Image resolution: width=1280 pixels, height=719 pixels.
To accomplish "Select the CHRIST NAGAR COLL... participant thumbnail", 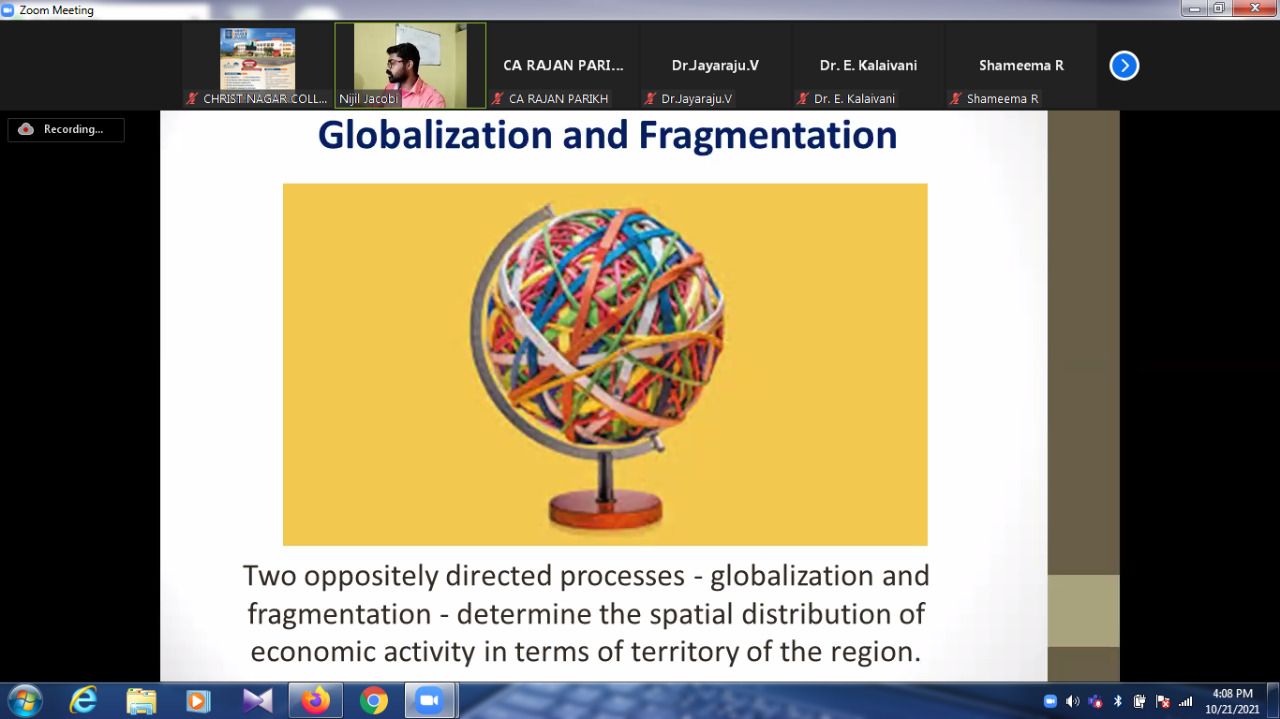I will click(x=257, y=65).
